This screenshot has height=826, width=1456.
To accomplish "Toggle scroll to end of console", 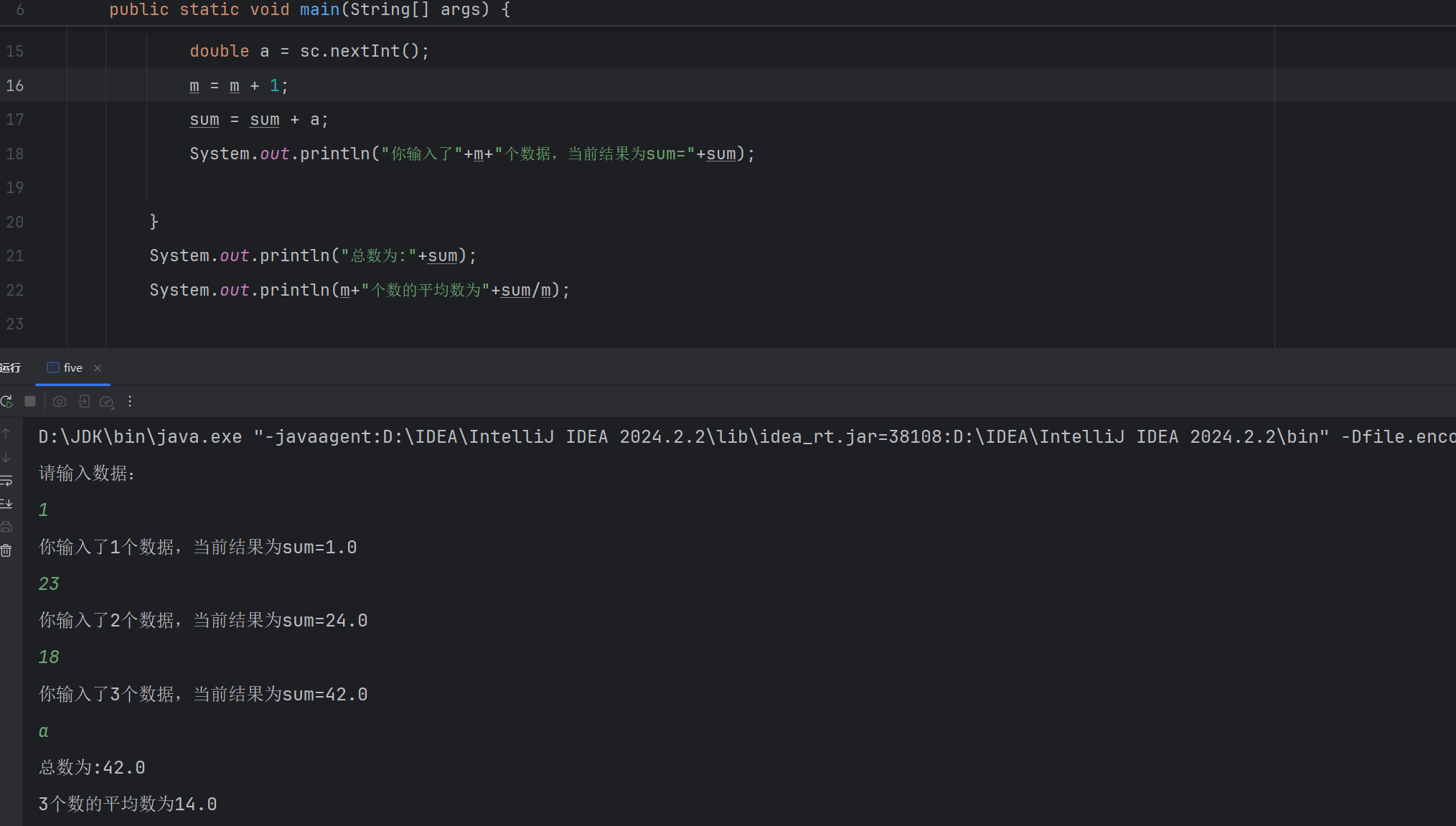I will [6, 504].
